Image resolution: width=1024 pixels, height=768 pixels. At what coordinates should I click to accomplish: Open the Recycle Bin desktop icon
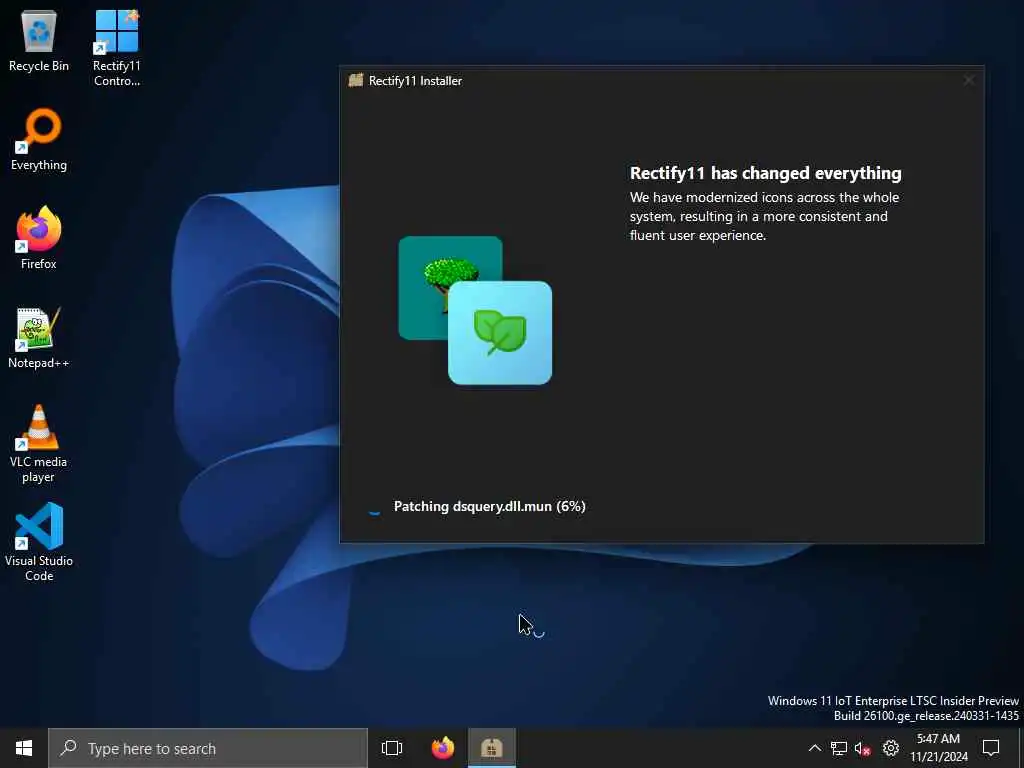point(39,40)
